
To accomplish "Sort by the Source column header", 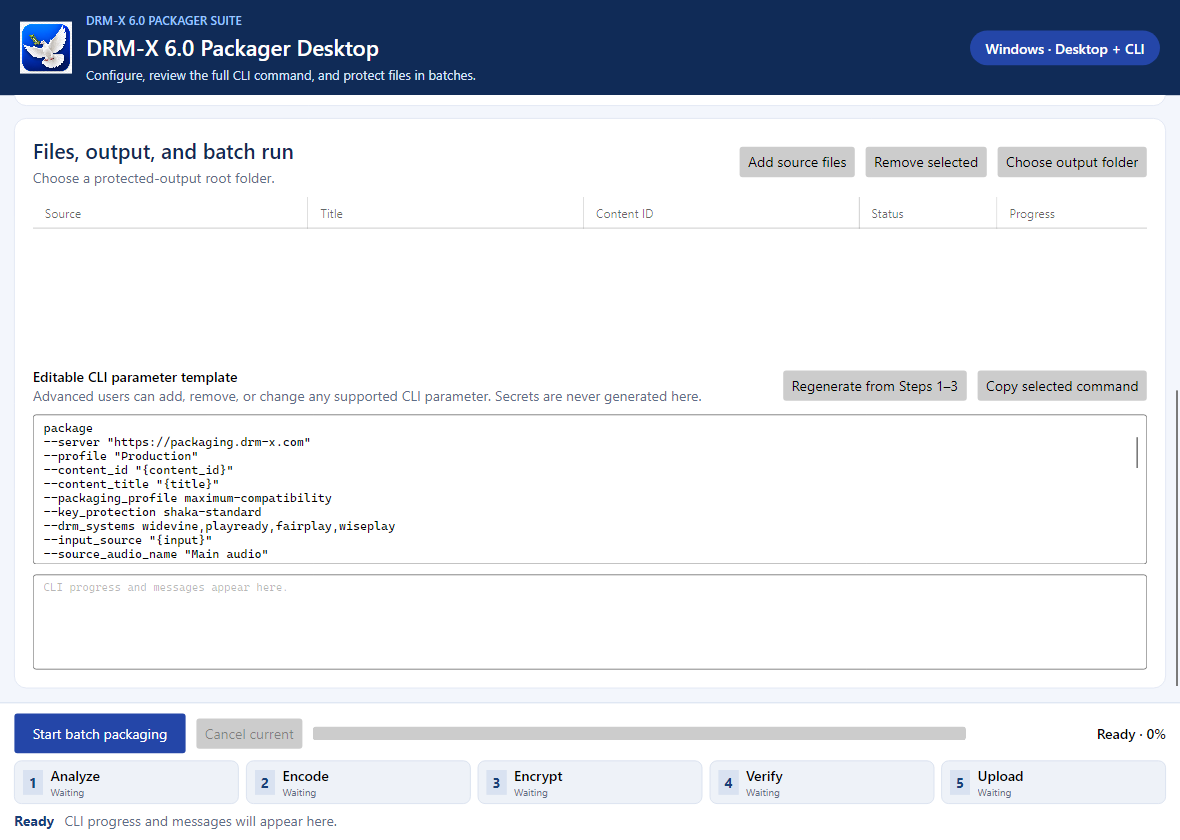I will click(x=63, y=214).
